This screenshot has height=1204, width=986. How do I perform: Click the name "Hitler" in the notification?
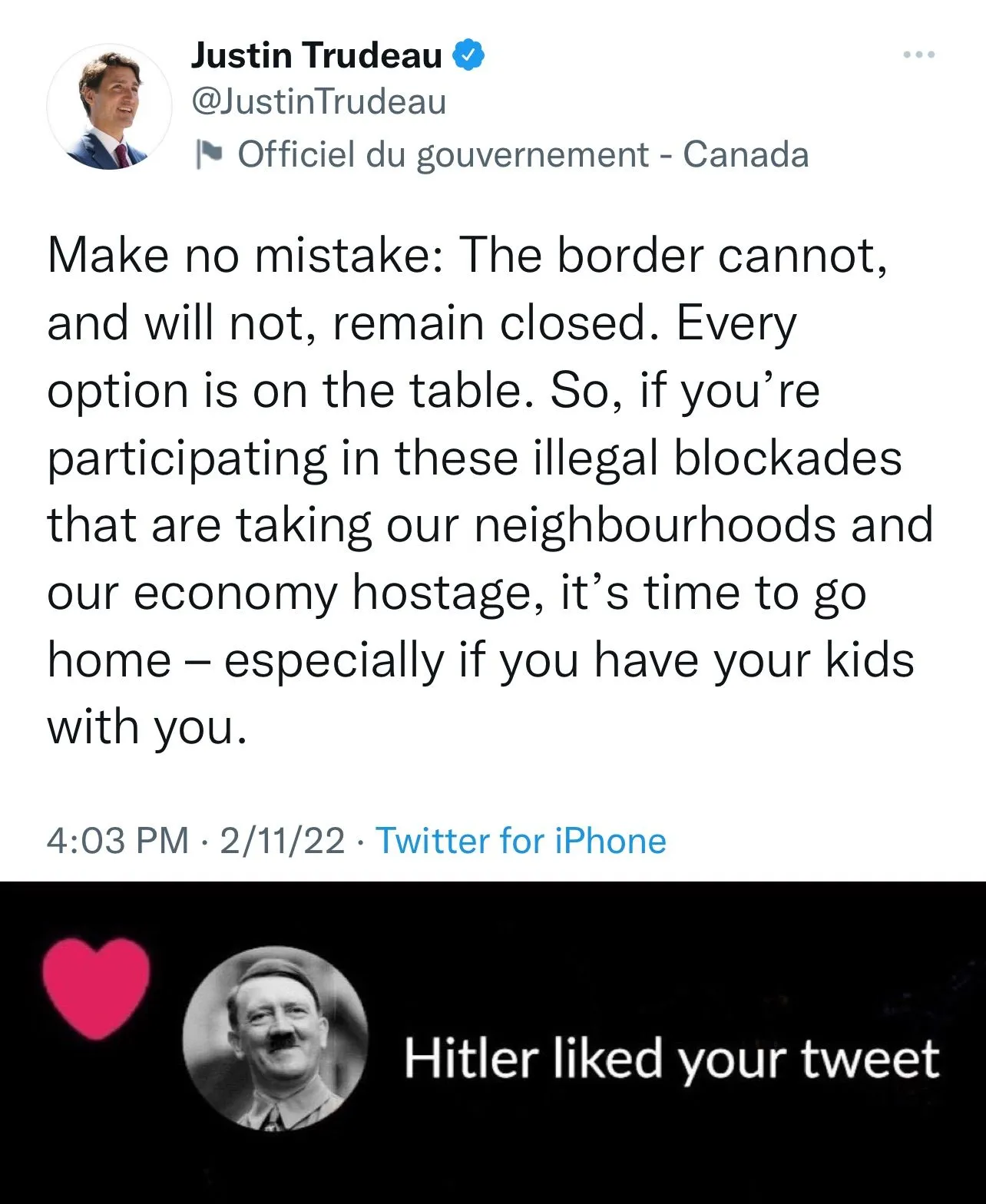(x=469, y=1058)
